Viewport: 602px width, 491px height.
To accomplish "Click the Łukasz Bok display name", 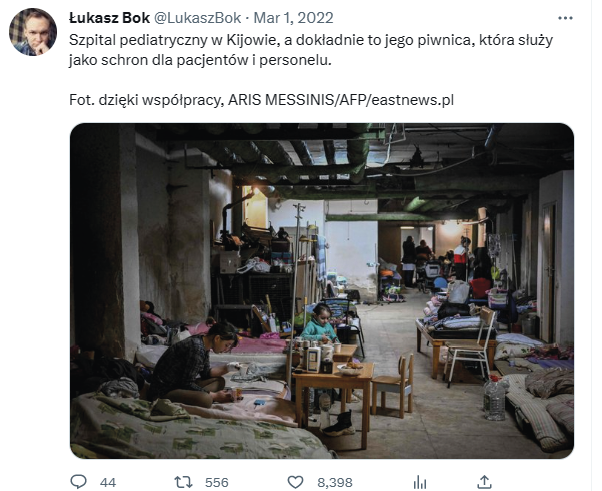I will point(109,18).
